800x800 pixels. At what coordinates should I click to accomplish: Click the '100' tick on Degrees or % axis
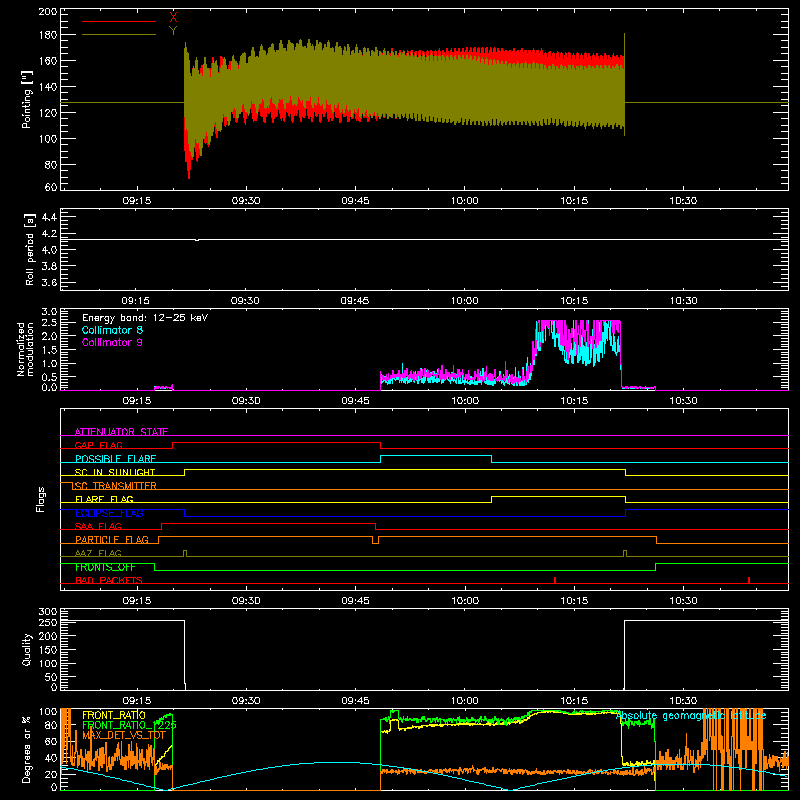coord(47,711)
